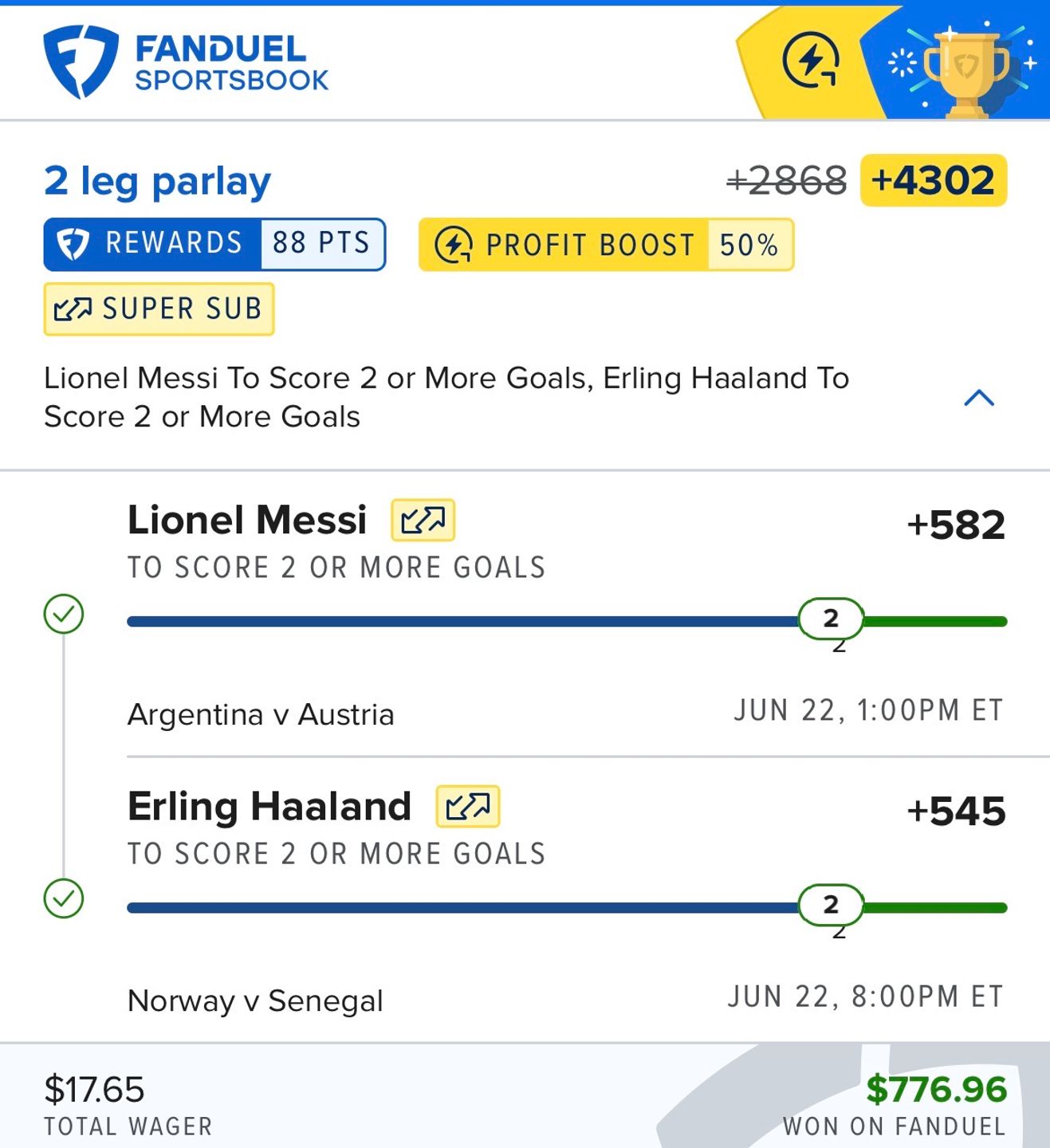The height and width of the screenshot is (1148, 1050).
Task: Click the swap arrows icon in Super Sub badge
Action: [73, 309]
